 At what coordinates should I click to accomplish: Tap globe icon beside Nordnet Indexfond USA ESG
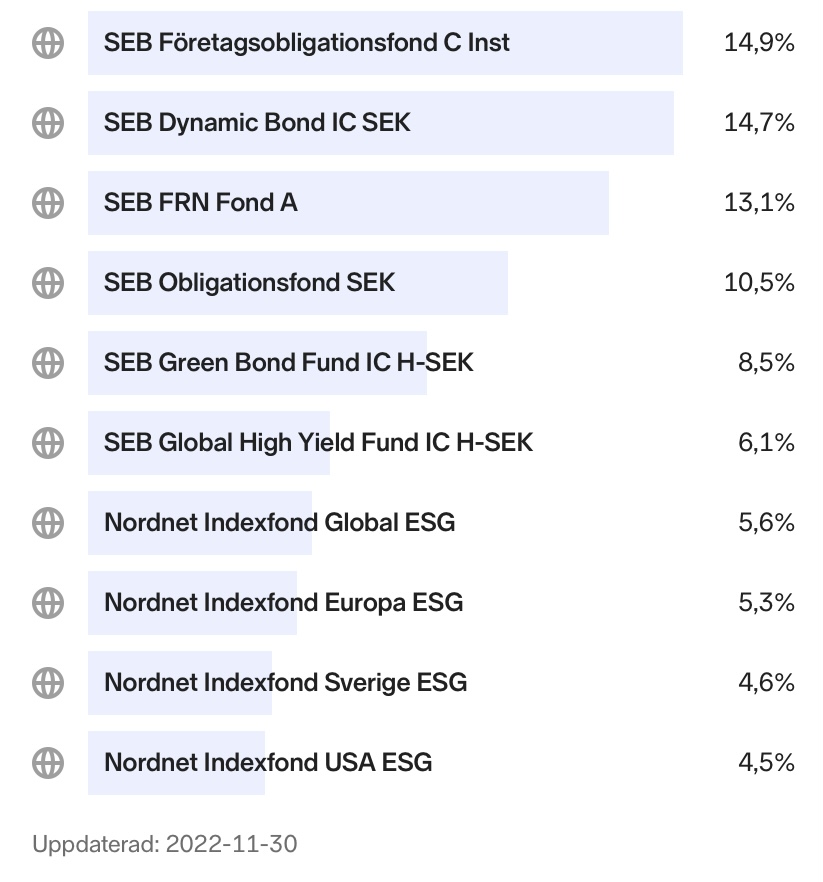pos(48,763)
